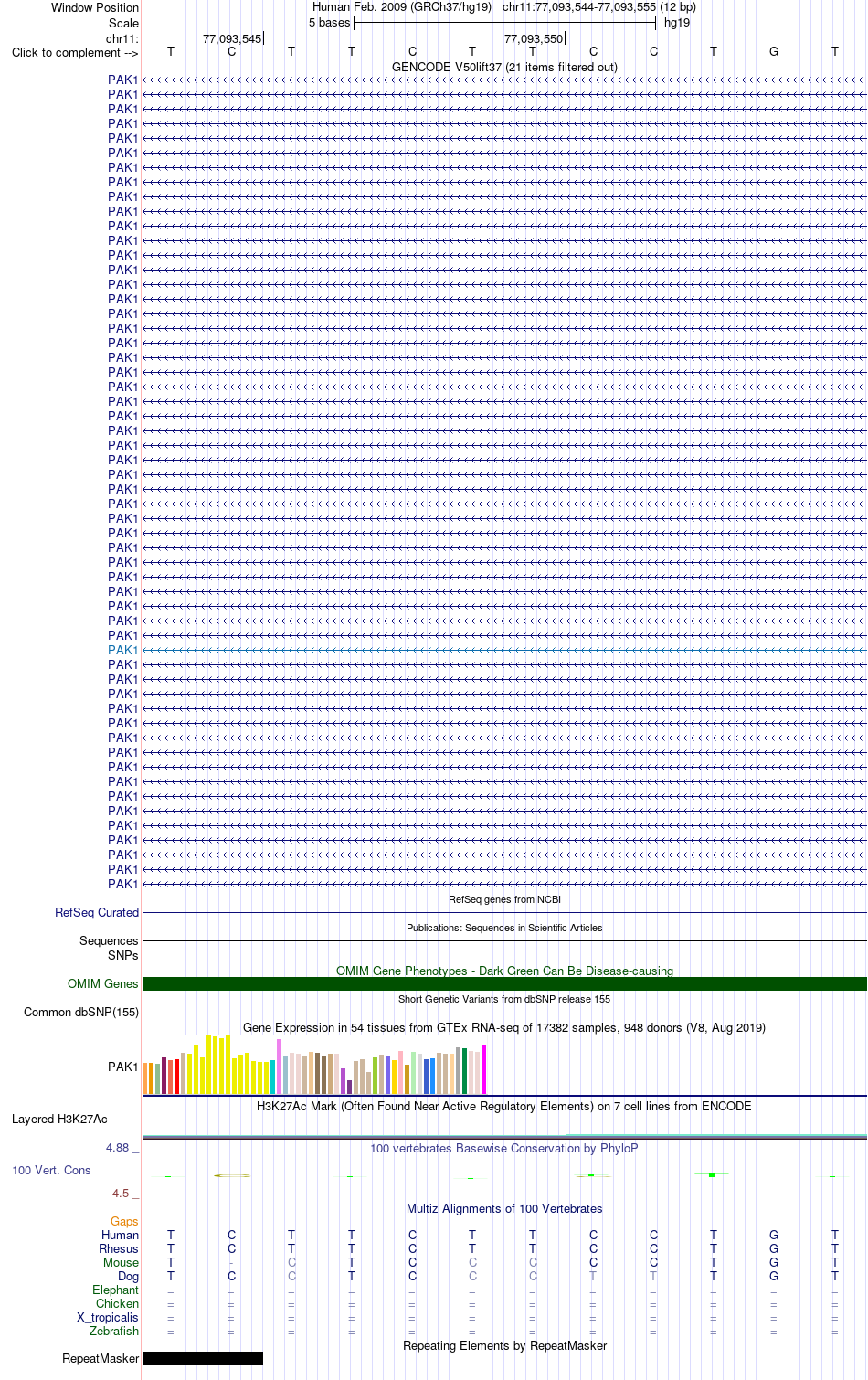Select the light-blue highlighted PAK1 transcript label

[122, 650]
